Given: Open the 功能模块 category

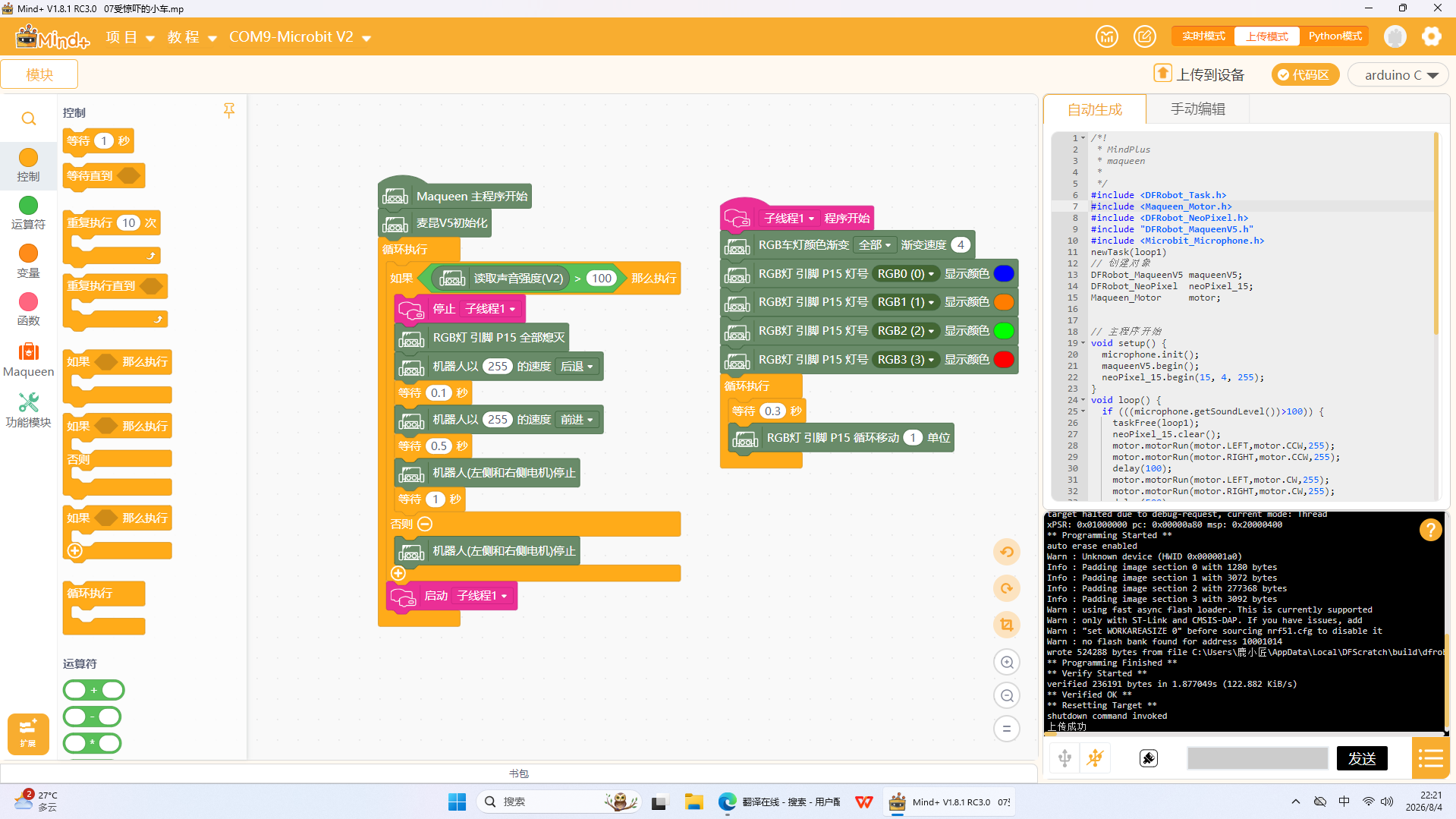Looking at the screenshot, I should point(28,410).
